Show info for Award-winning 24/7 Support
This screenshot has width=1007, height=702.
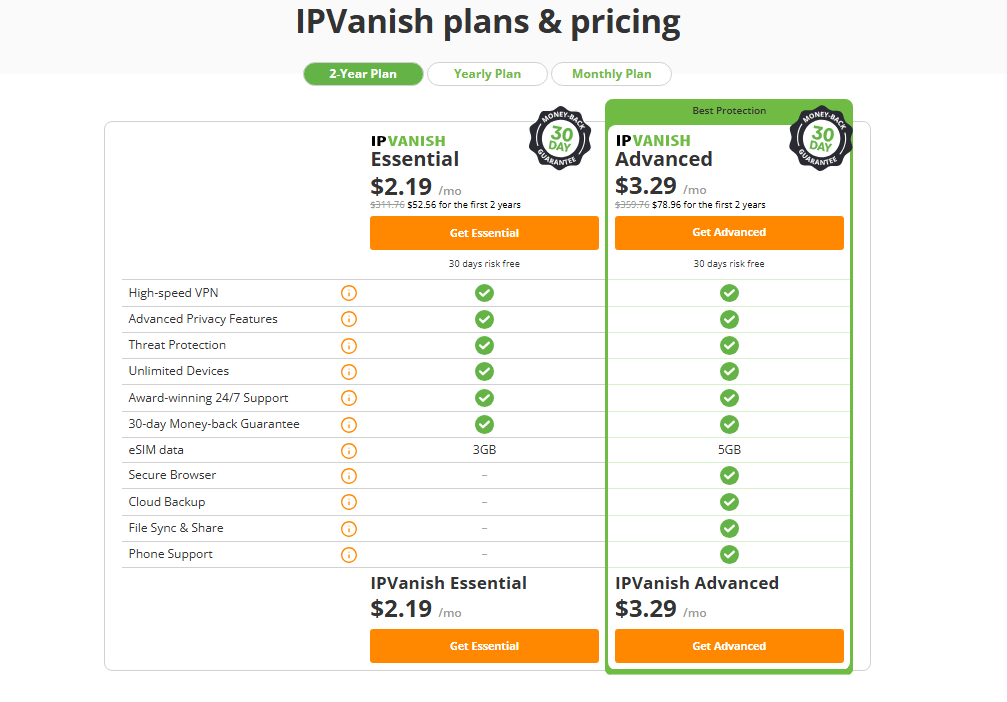pyautogui.click(x=349, y=398)
